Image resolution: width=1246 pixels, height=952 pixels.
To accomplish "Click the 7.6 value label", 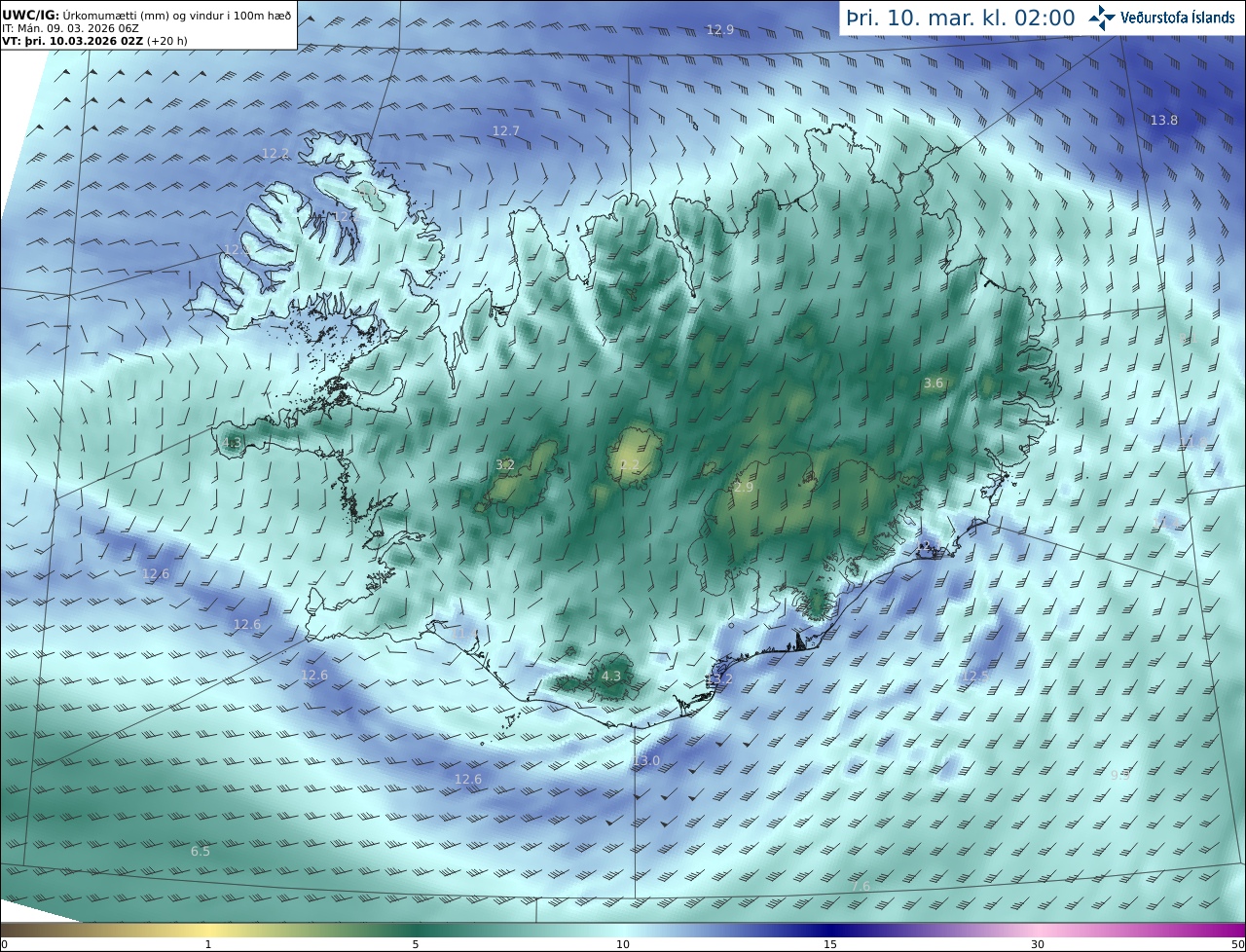I will point(861,887).
